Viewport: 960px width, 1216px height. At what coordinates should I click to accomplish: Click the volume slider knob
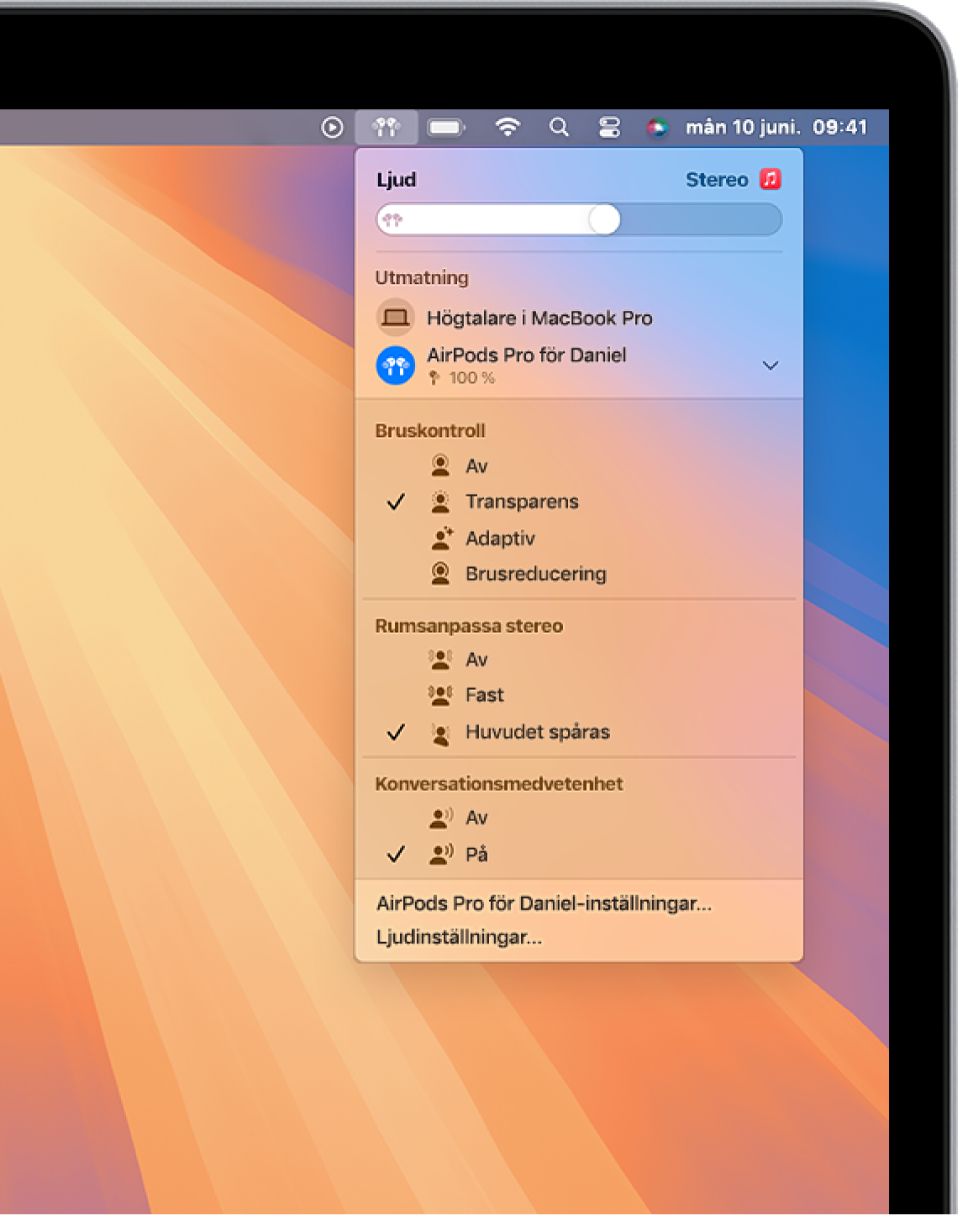[x=604, y=220]
